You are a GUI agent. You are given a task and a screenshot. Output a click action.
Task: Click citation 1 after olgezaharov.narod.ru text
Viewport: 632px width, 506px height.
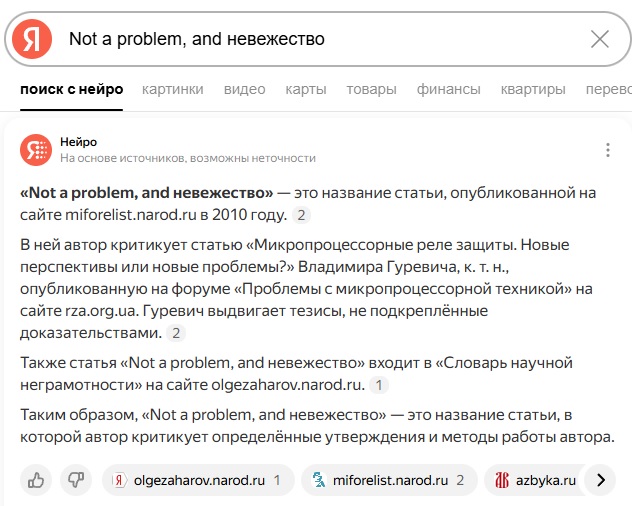coord(379,385)
